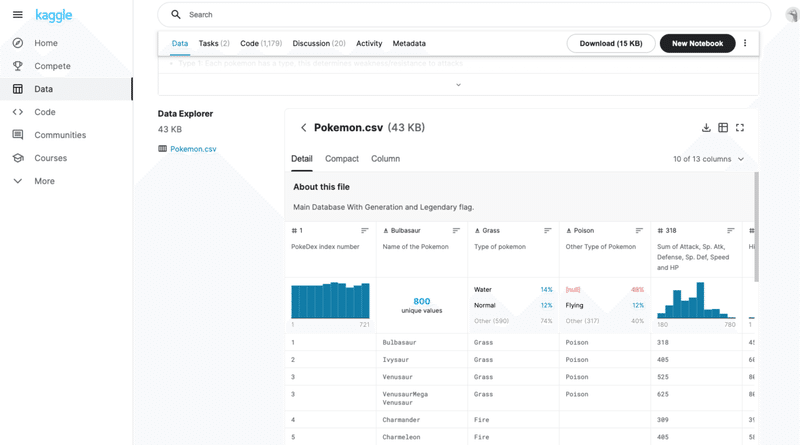Screen dimensions: 800x445
Task: Click sort icon on Bulbasaur column
Action: tap(456, 231)
